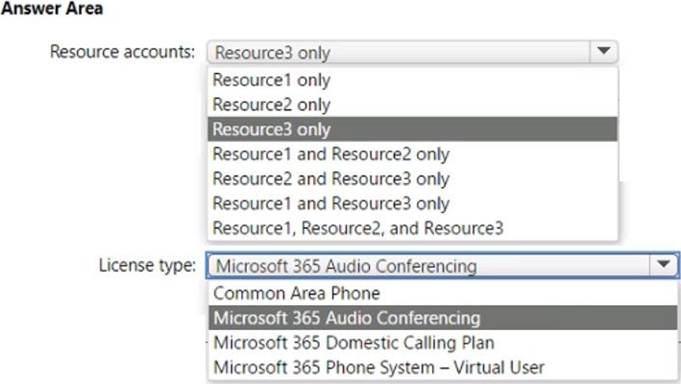Select Resource2 and Resource3 only
681x384 pixels.
412,179
